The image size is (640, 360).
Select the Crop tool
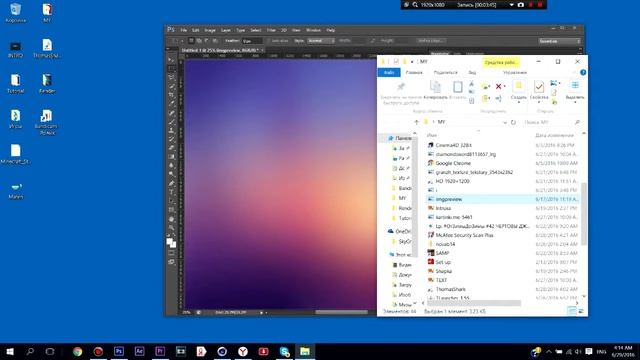click(x=171, y=95)
